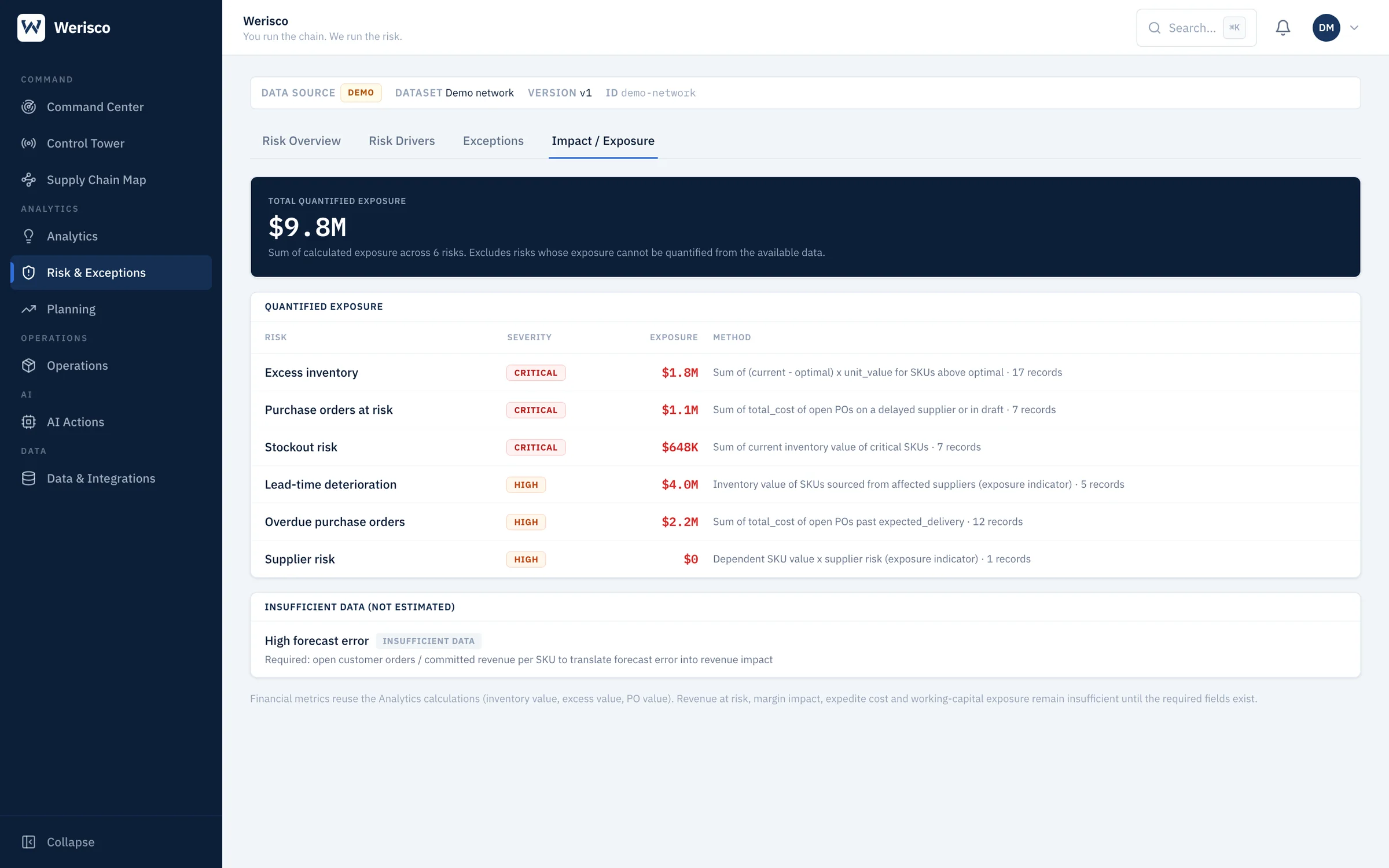This screenshot has height=868, width=1389.
Task: Select the Supplier risk row name
Action: click(300, 559)
